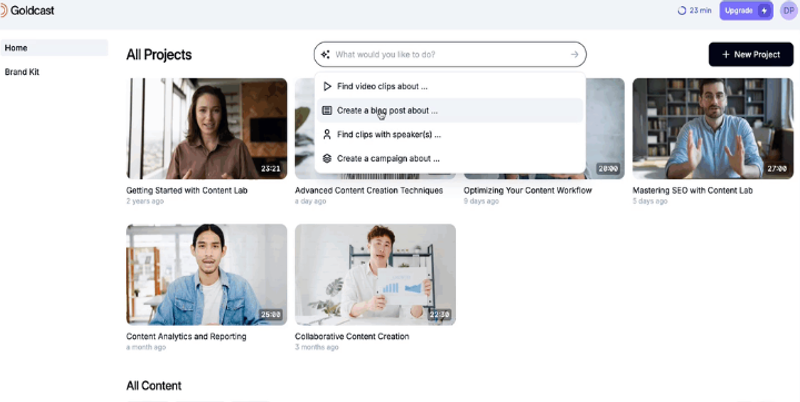Choose 'Create a campaign about ...' suggestion
The image size is (800, 402).
point(388,158)
